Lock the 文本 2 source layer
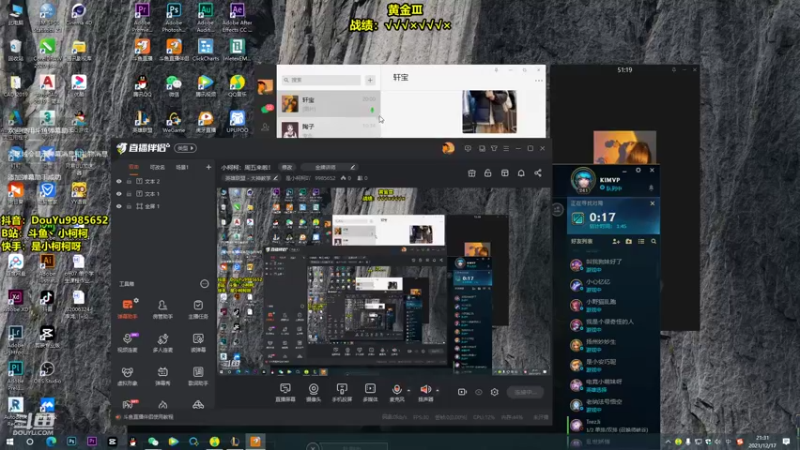This screenshot has width=800, height=450. tap(129, 181)
